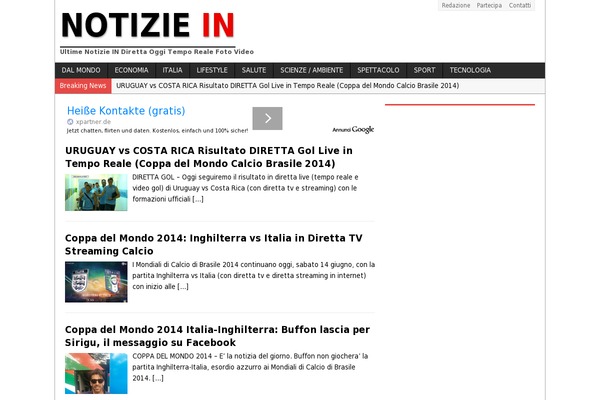Screen dimensions: 600x400
Task: Open the Heiße Kontakte (gratis) ad
Action: 126,111
